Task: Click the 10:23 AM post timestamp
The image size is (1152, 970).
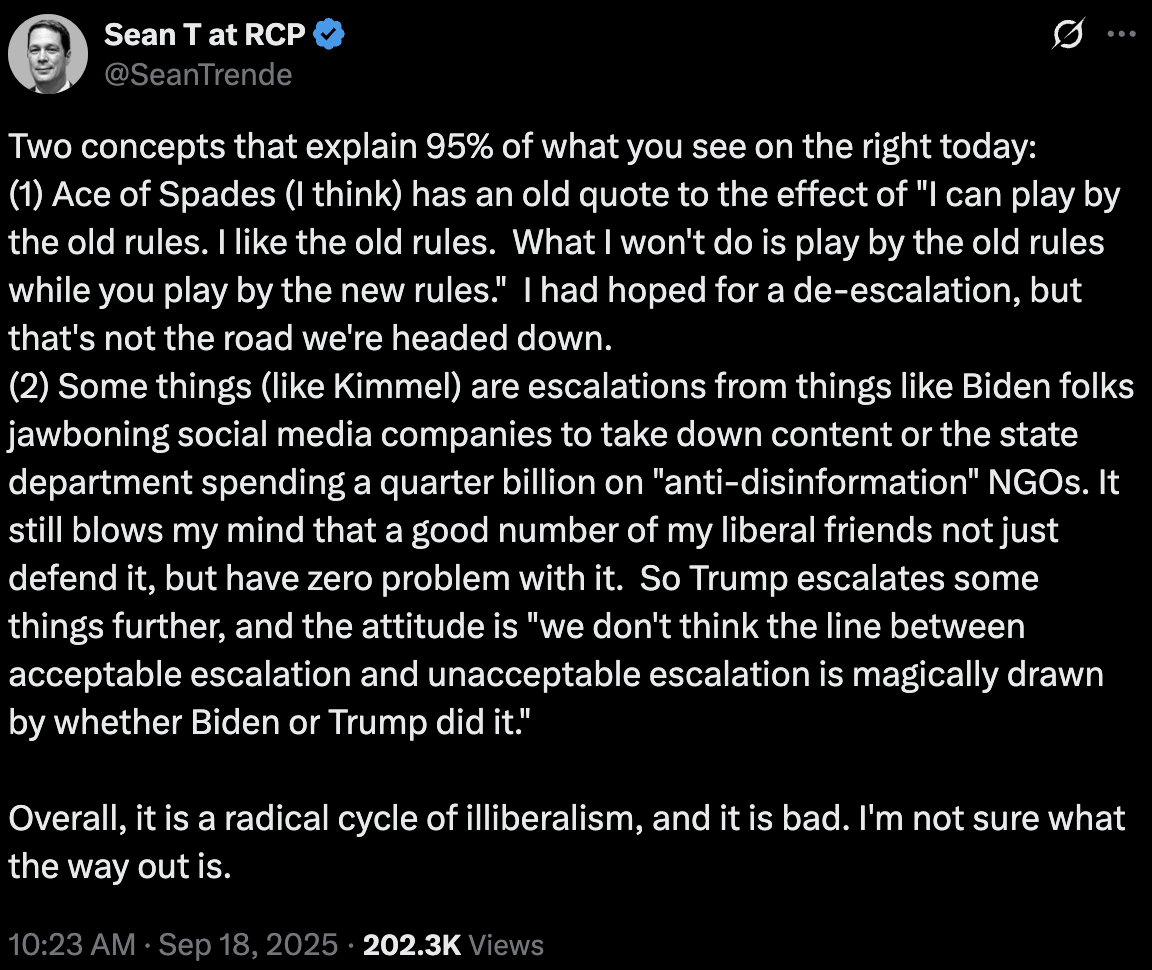Action: 71,945
